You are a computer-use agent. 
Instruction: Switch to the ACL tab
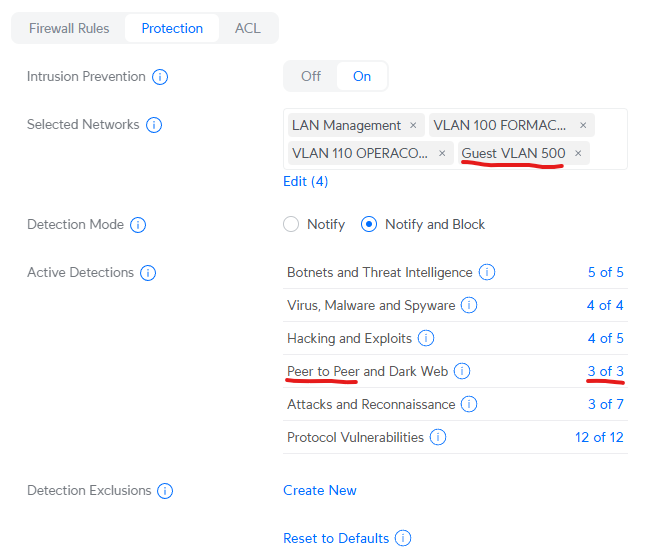click(247, 28)
